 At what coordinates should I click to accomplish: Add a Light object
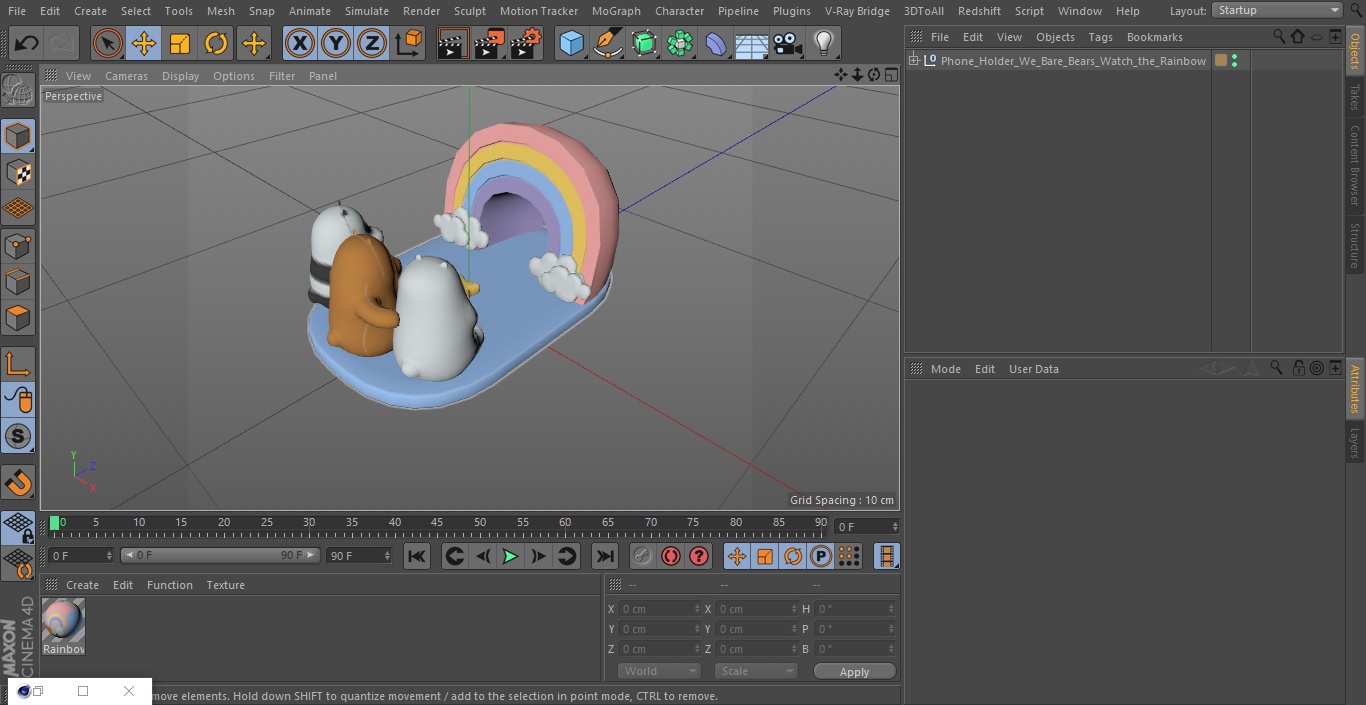[824, 44]
